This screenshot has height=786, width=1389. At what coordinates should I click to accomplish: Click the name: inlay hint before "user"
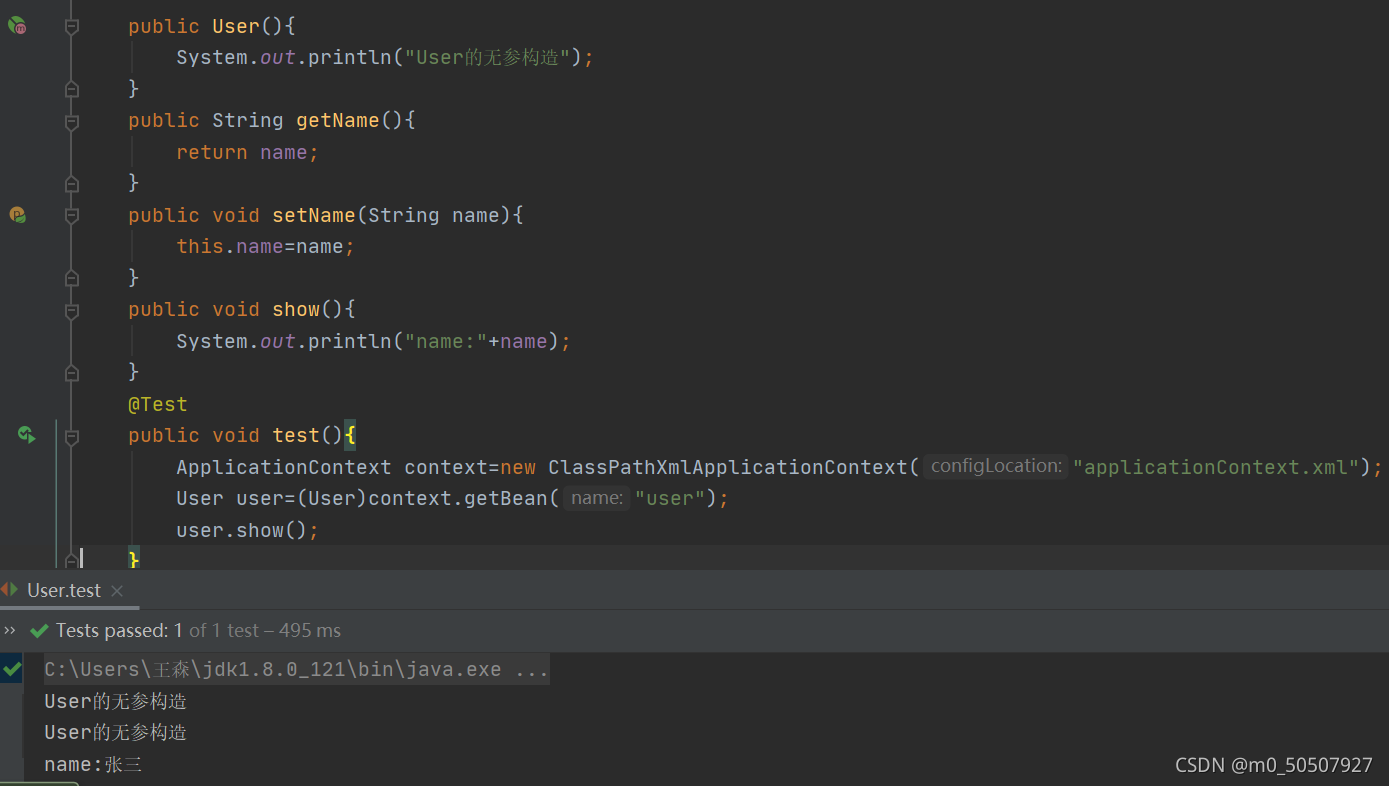[x=598, y=498]
